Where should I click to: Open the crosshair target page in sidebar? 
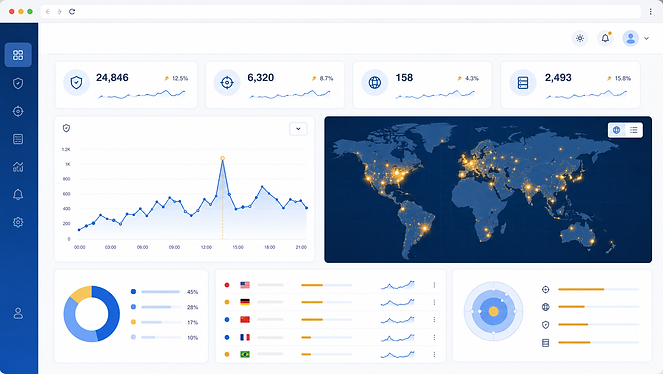(18, 111)
